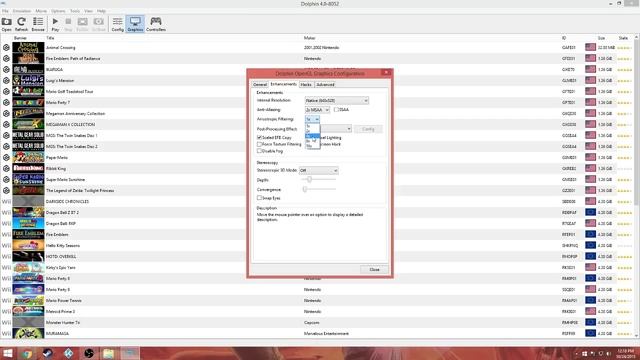Screen dimensions: 640x360
Task: Start emulation with the Play icon
Action: coord(55,24)
